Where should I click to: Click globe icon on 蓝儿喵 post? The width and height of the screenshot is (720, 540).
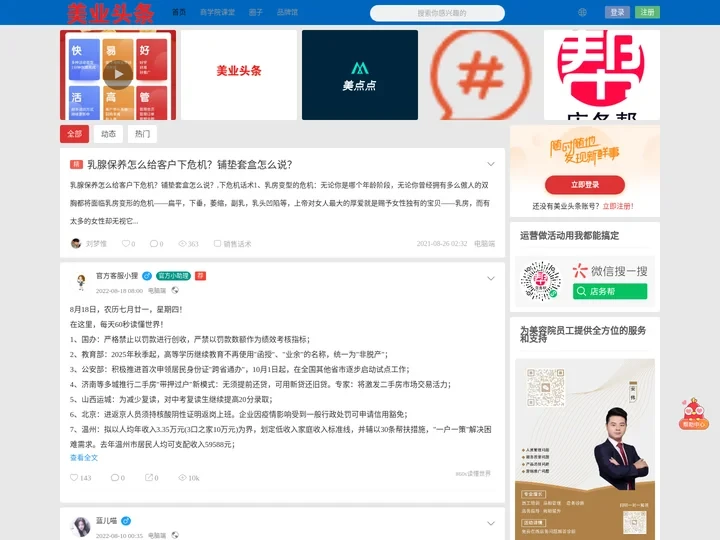click(175, 535)
